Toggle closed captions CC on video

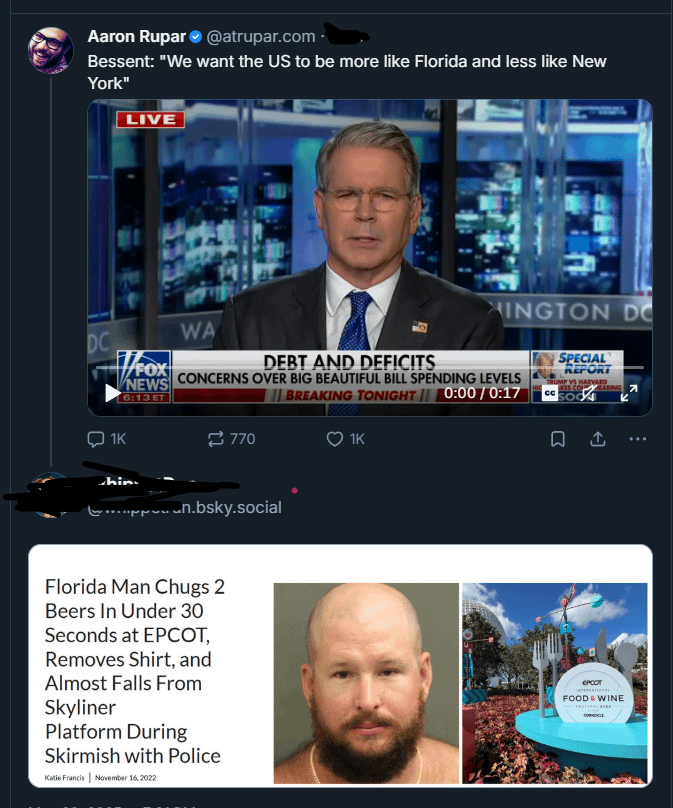click(x=550, y=393)
